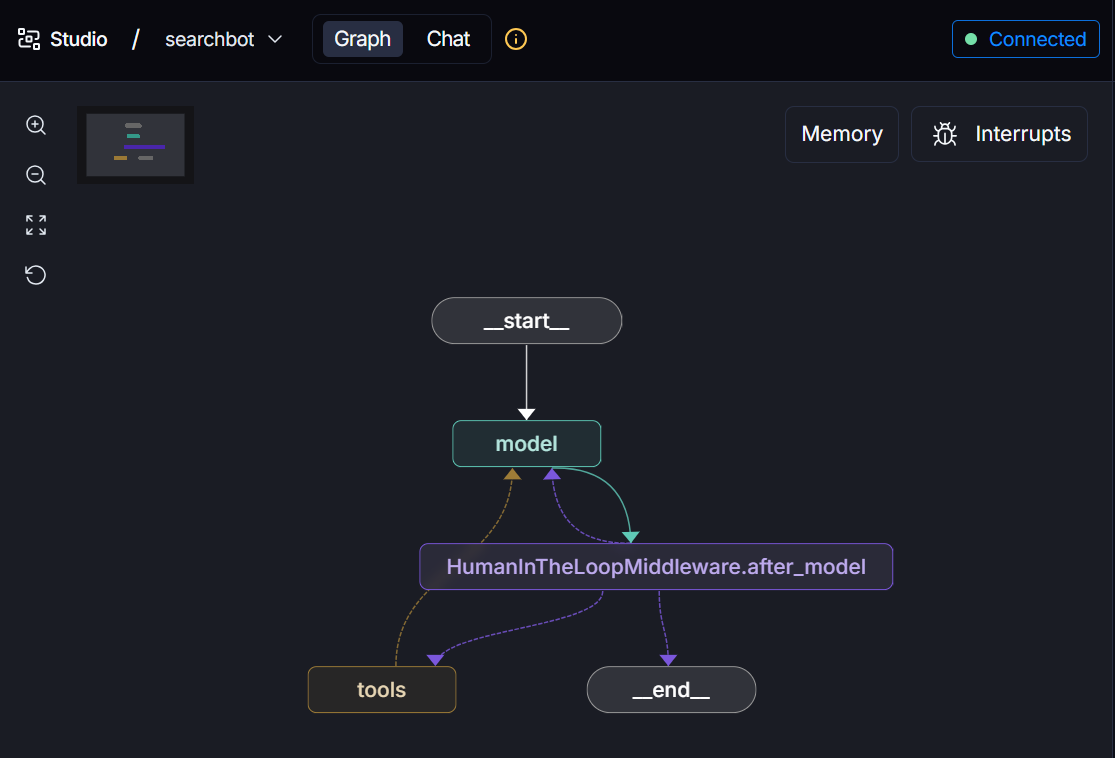The width and height of the screenshot is (1115, 758).
Task: Reset the graph layout icon
Action: coord(36,275)
